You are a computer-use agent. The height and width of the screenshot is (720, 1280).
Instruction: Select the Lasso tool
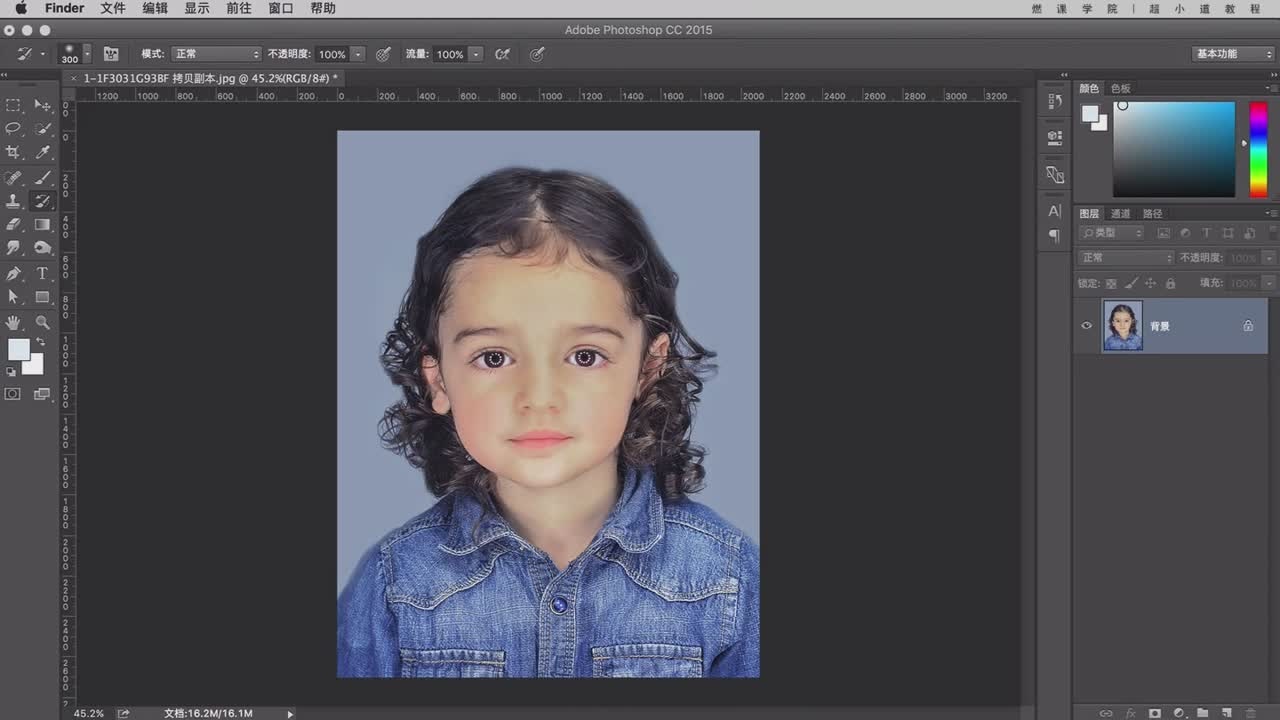point(13,129)
